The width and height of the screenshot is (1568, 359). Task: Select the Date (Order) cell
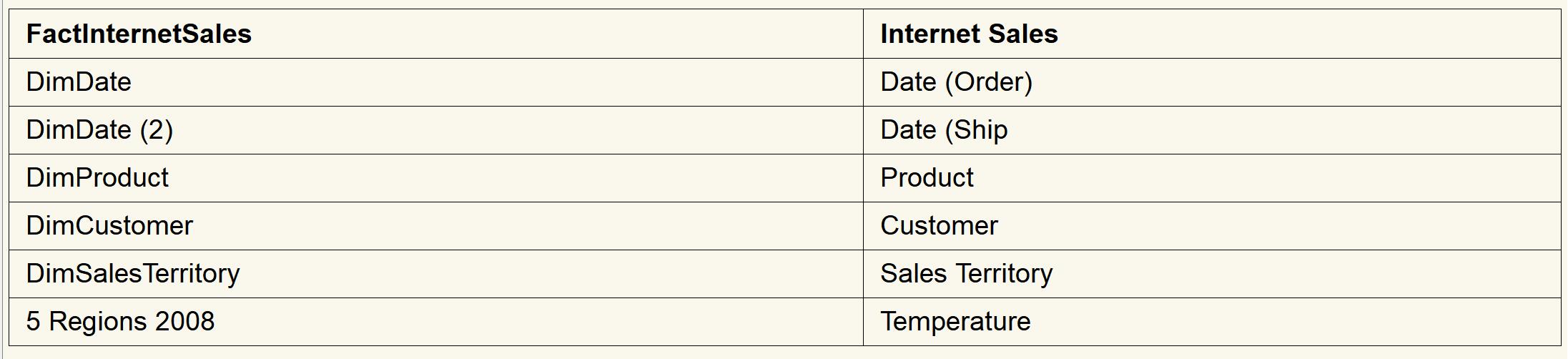point(956,82)
